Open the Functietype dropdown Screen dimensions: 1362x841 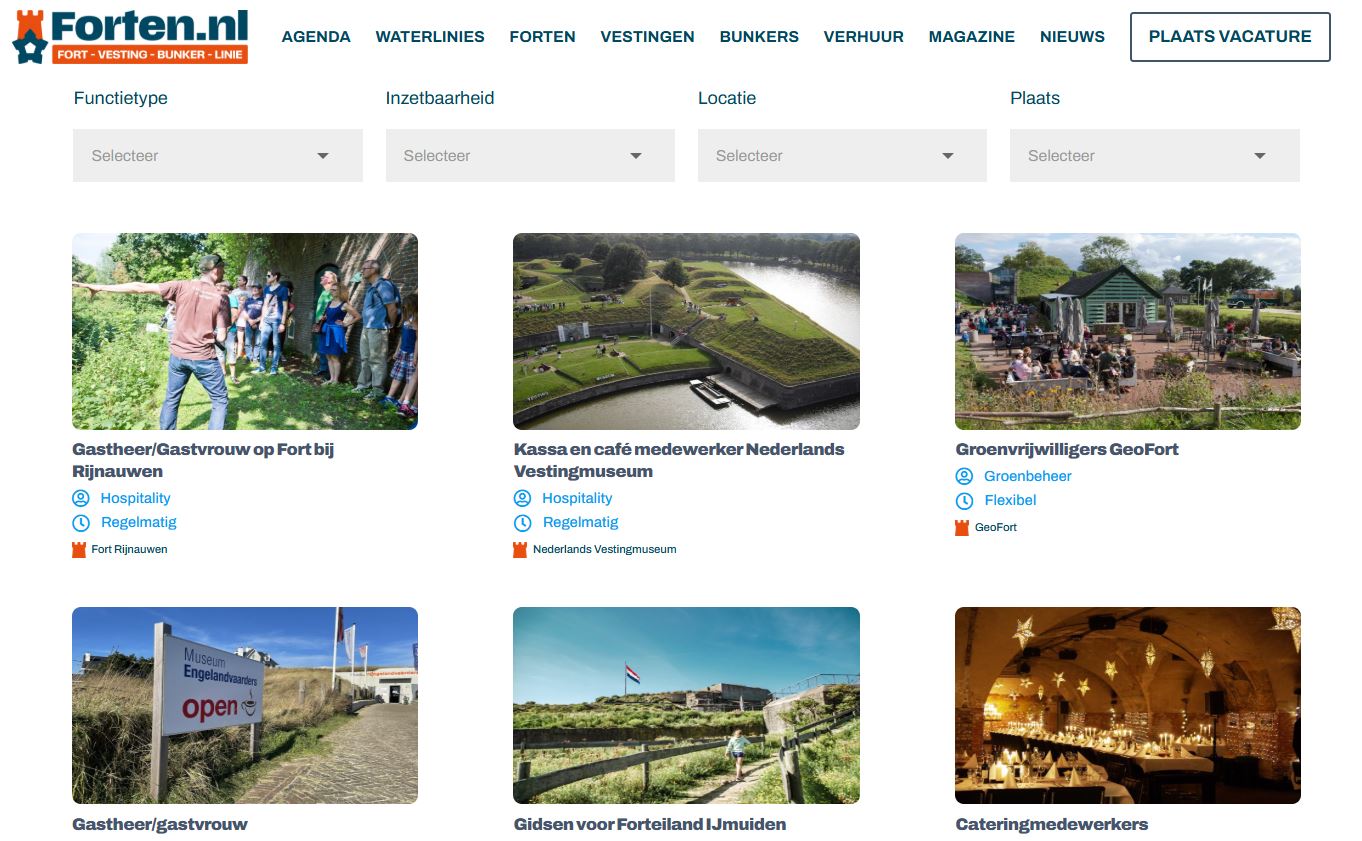click(217, 156)
